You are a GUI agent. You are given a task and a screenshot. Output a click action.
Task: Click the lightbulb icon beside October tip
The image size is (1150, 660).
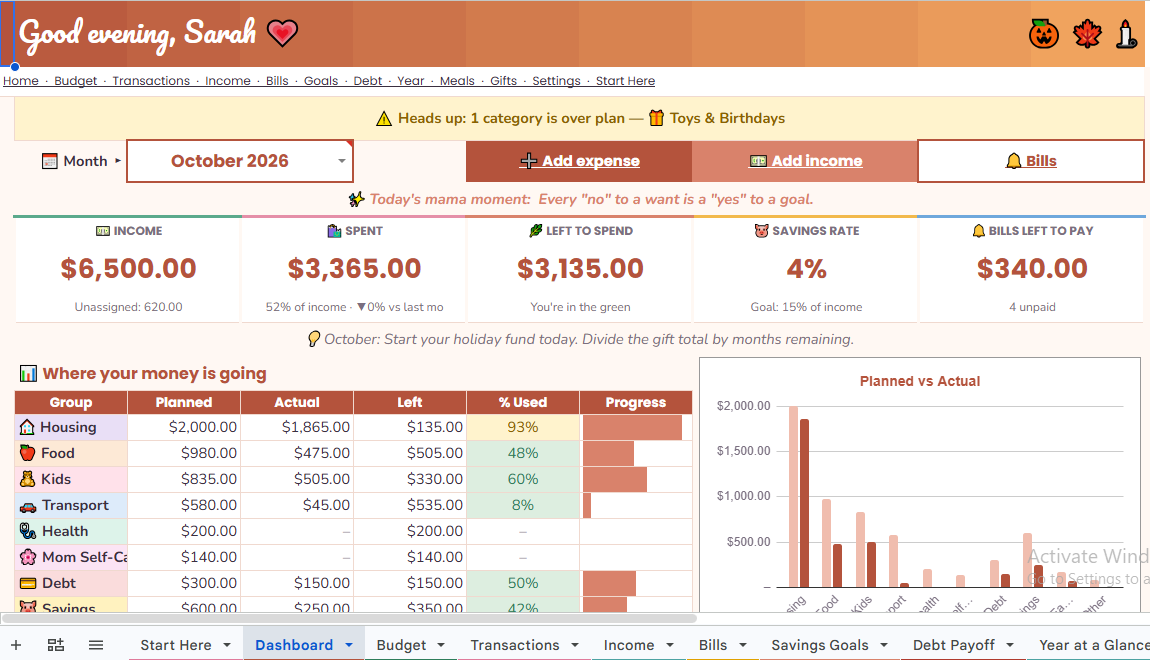point(313,339)
